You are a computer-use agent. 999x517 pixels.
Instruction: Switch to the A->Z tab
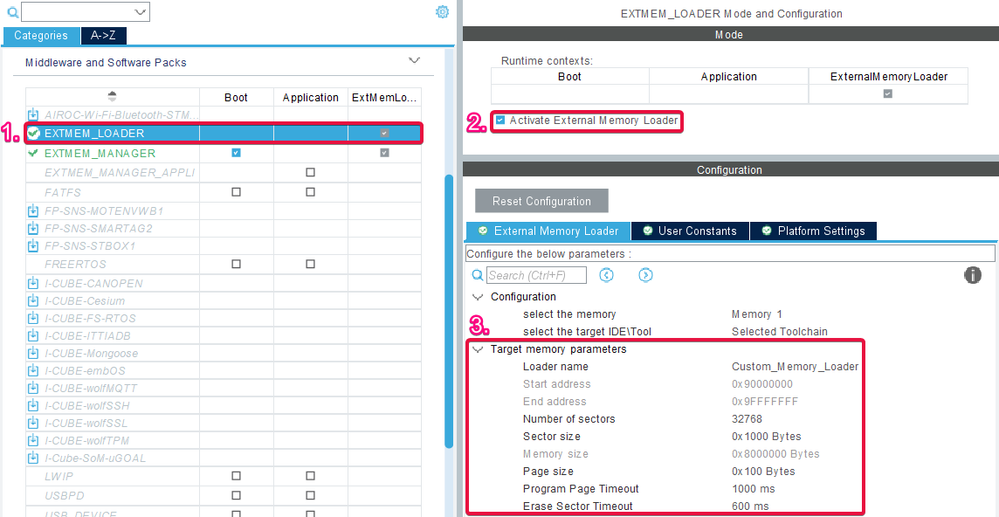[x=104, y=36]
